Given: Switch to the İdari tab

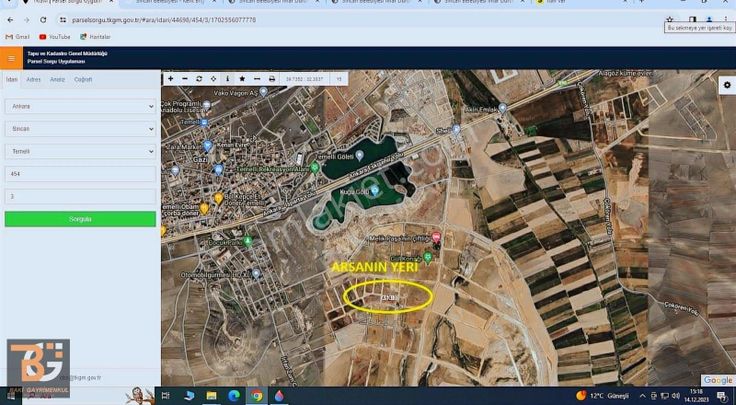Looking at the screenshot, I should coord(12,79).
